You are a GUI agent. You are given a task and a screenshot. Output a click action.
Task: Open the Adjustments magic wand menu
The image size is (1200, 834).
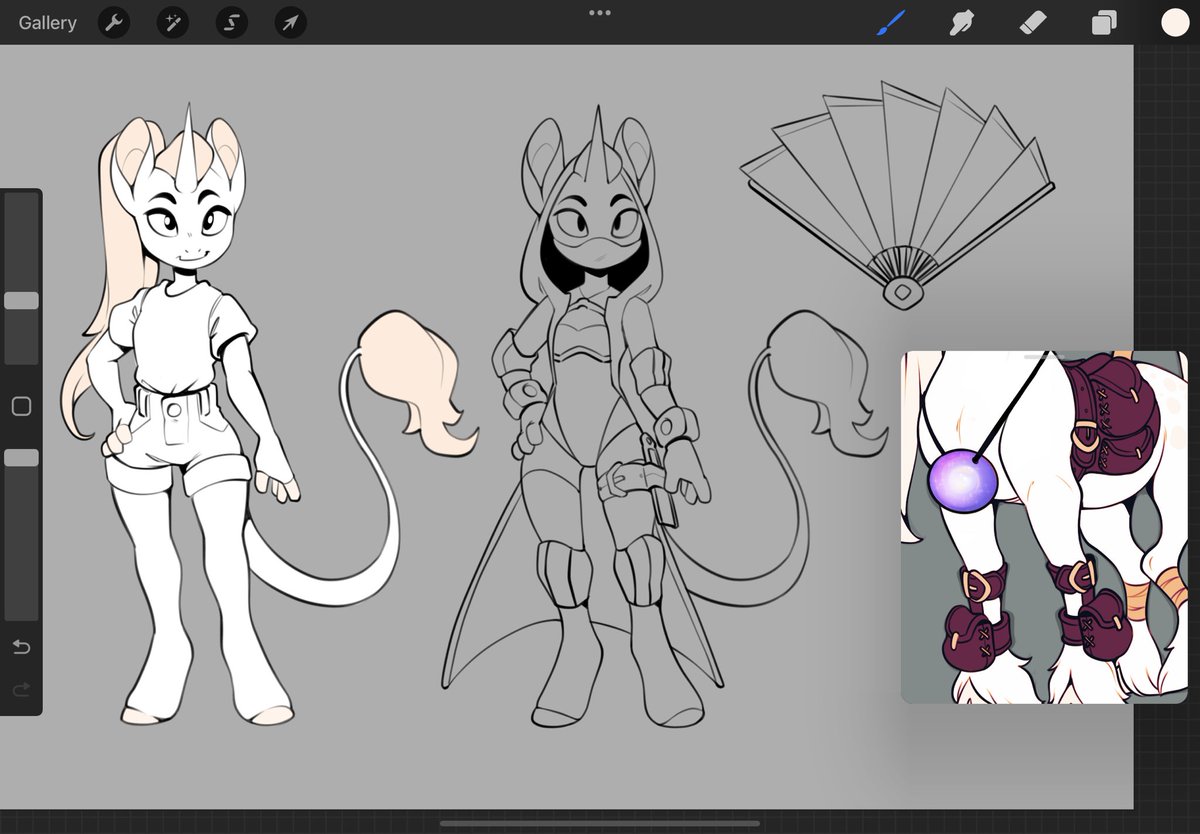[173, 22]
